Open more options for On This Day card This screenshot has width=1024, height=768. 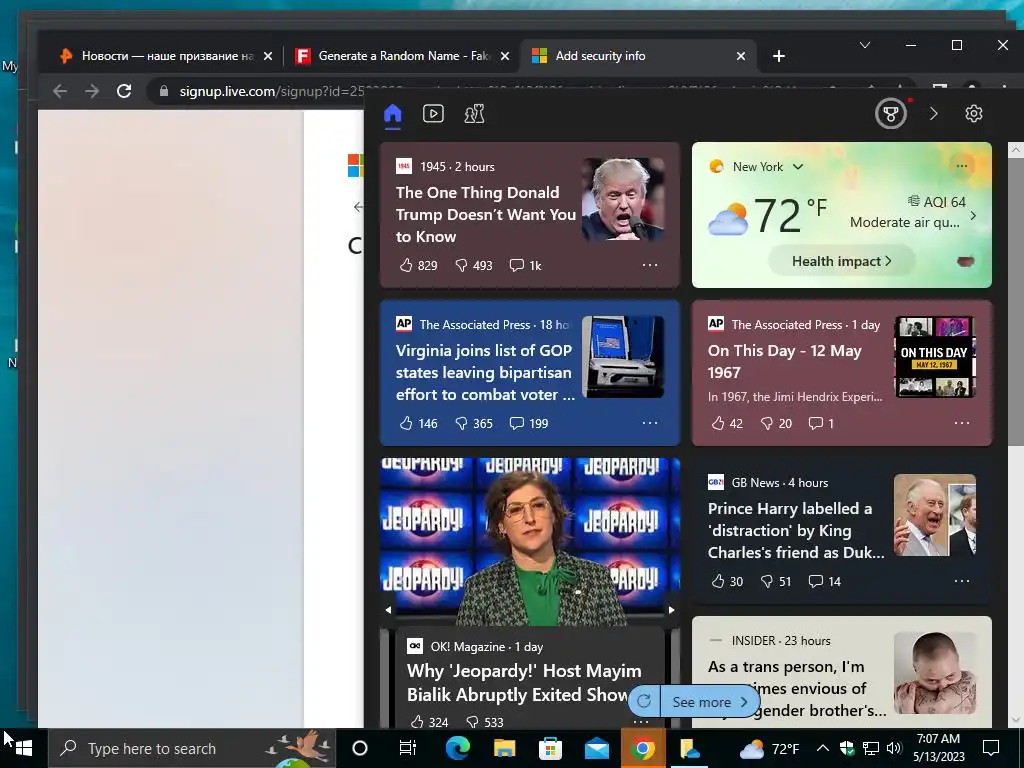tap(962, 423)
